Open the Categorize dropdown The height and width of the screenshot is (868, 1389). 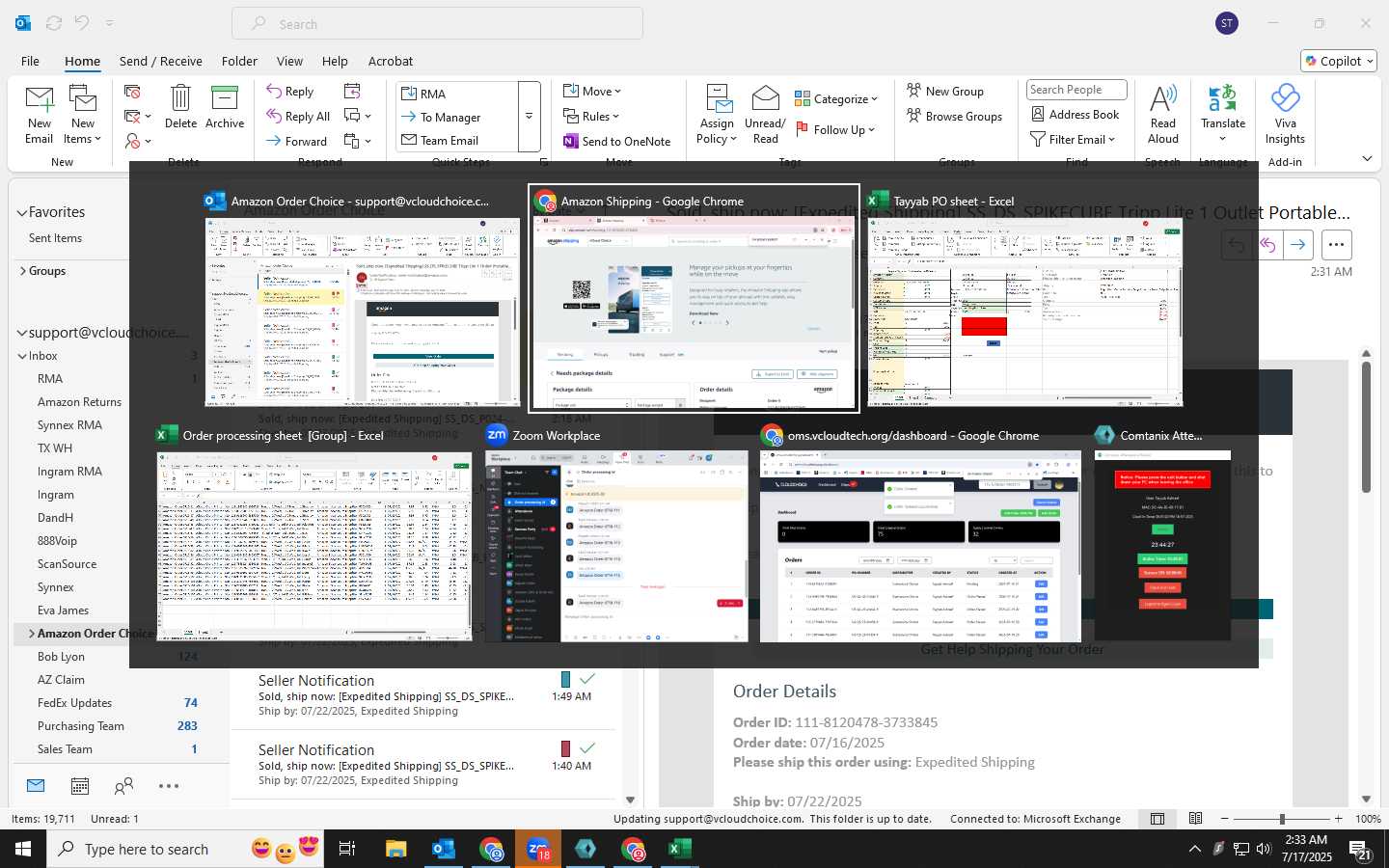[836, 98]
